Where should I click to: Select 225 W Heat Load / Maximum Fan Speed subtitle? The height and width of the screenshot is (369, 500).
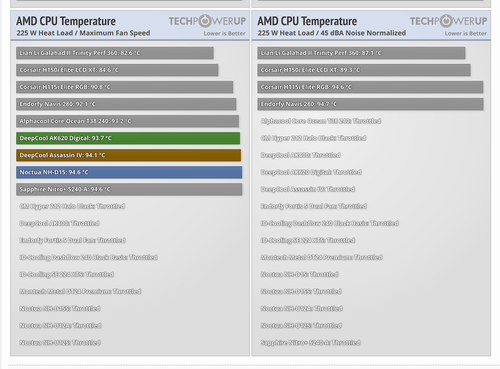coord(83,33)
